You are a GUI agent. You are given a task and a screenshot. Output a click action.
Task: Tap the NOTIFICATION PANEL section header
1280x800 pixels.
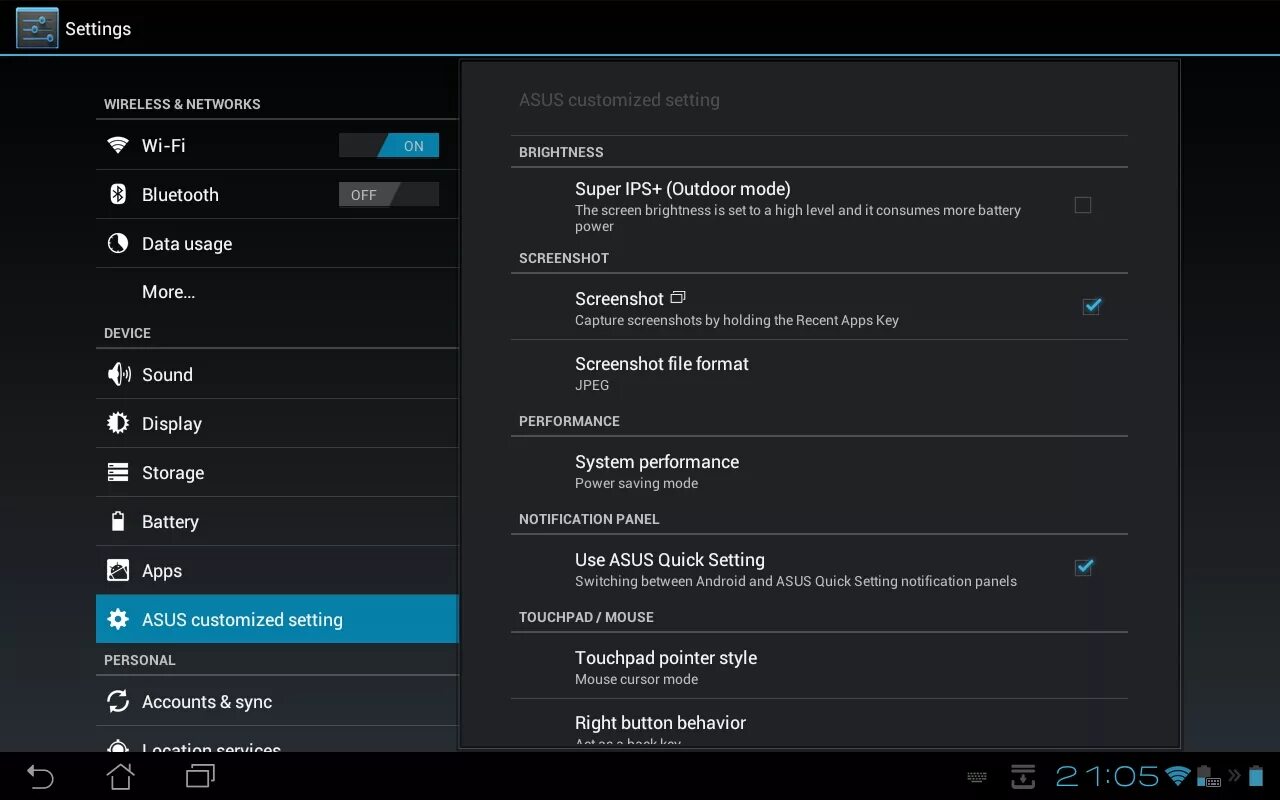pos(589,519)
